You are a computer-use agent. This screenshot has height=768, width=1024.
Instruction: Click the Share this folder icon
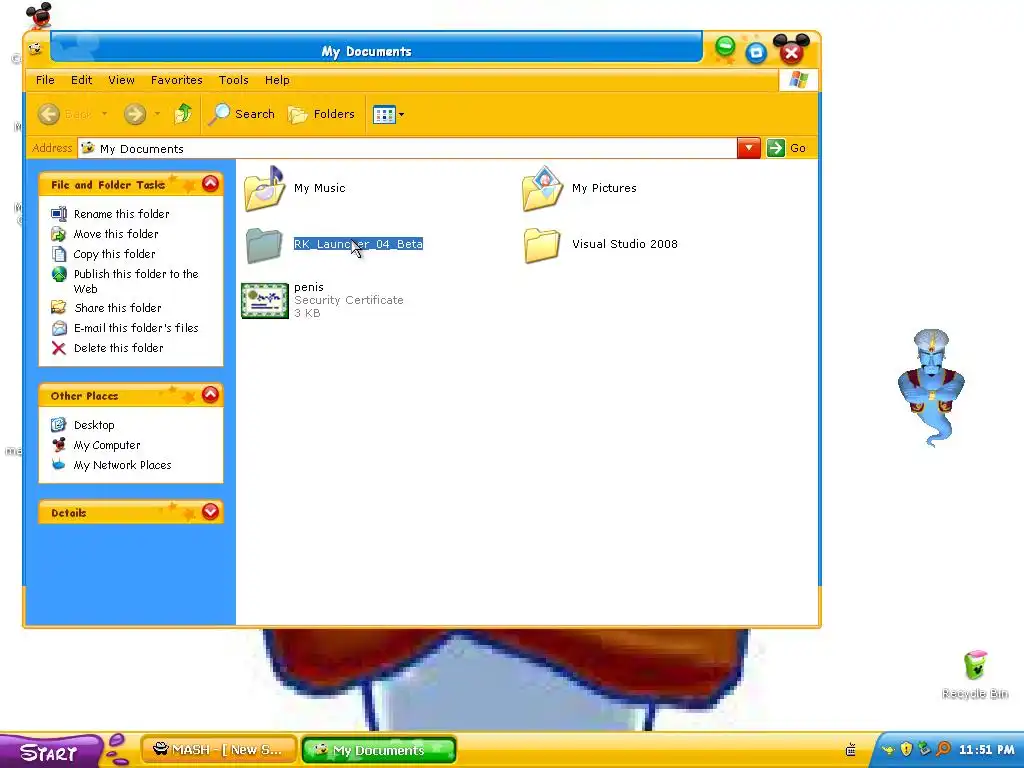point(59,308)
